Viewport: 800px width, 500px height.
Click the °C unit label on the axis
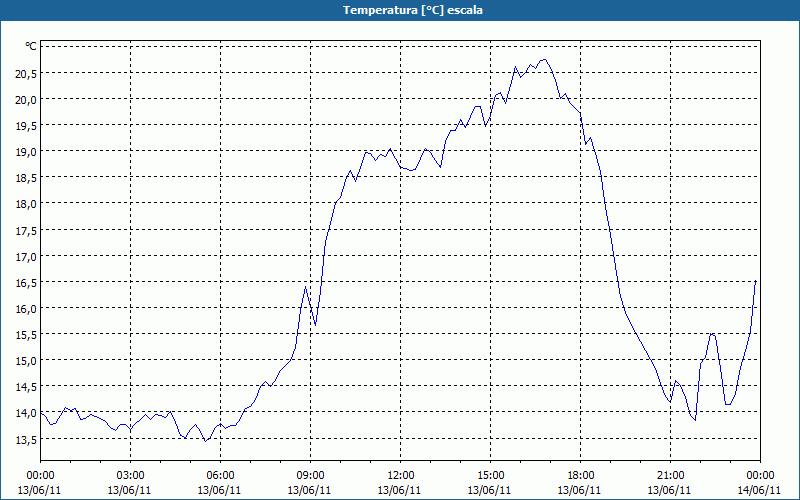tap(31, 46)
